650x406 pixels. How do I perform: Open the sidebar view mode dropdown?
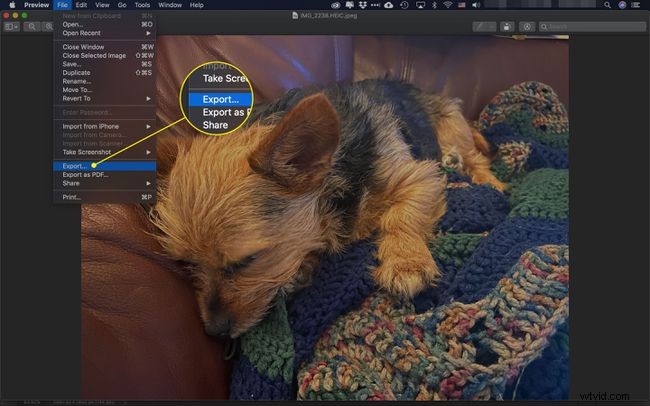click(x=11, y=27)
